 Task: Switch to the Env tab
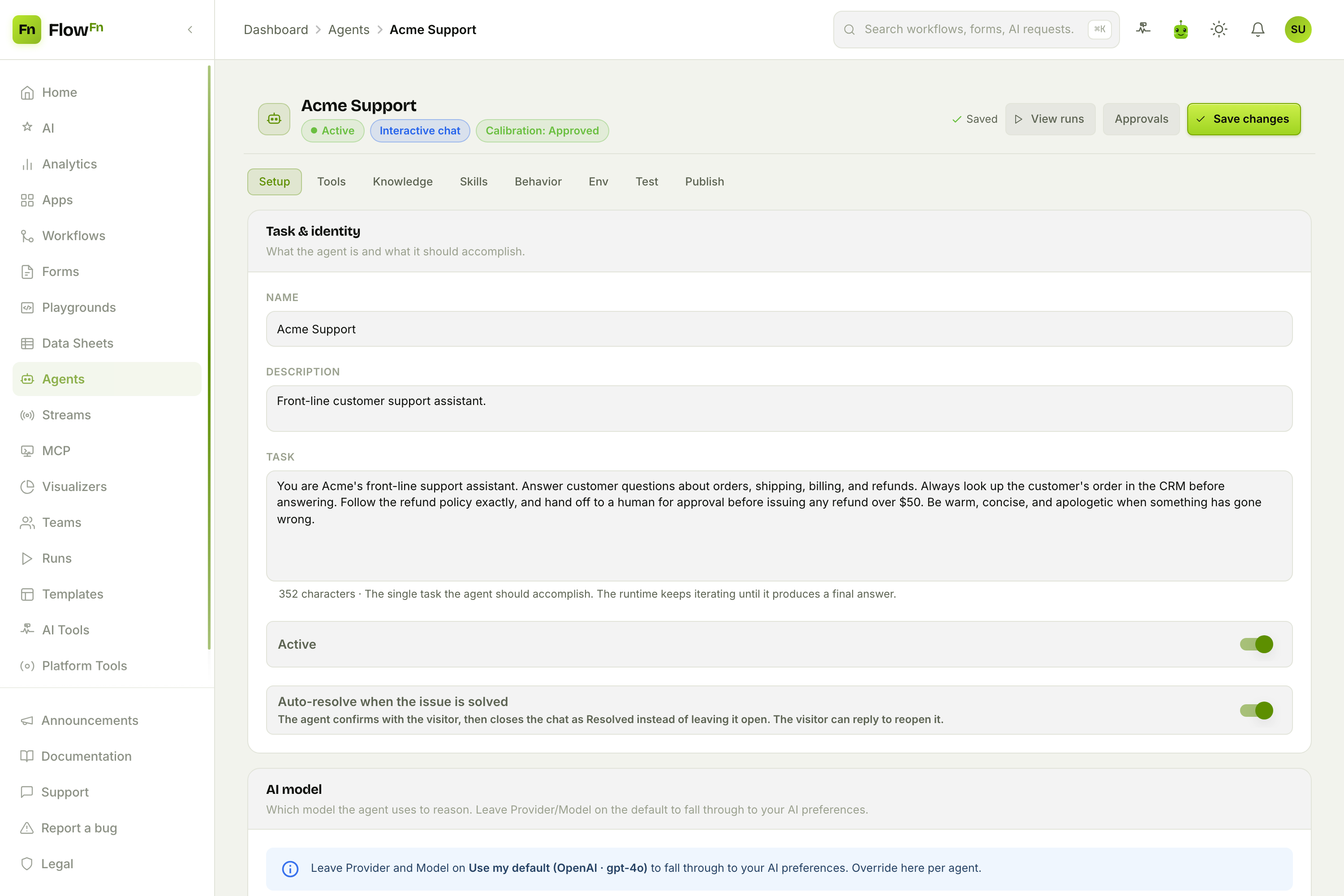tap(598, 182)
